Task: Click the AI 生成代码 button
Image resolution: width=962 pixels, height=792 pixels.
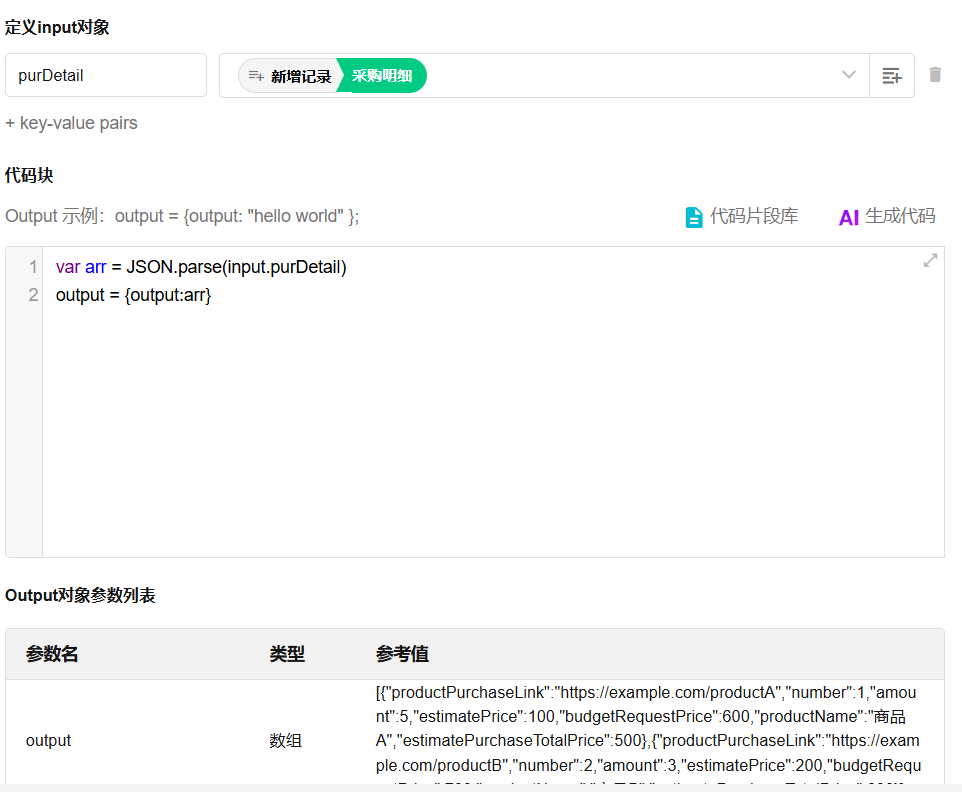Action: click(887, 216)
